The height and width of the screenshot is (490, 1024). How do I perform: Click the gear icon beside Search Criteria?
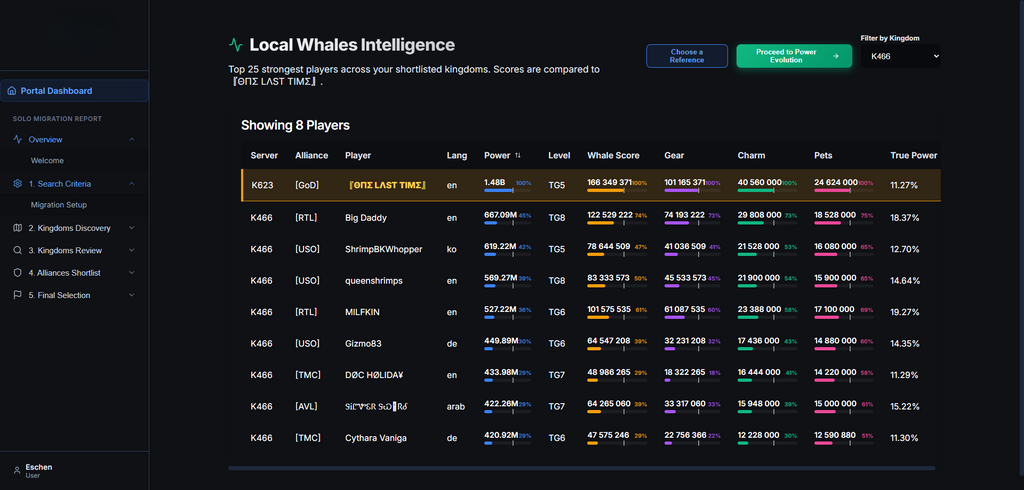tap(18, 184)
